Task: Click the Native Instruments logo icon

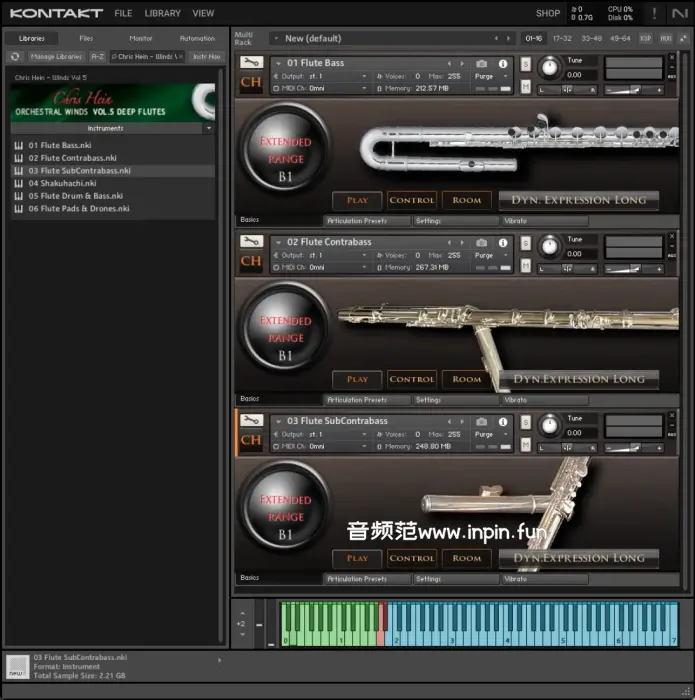Action: tap(680, 13)
